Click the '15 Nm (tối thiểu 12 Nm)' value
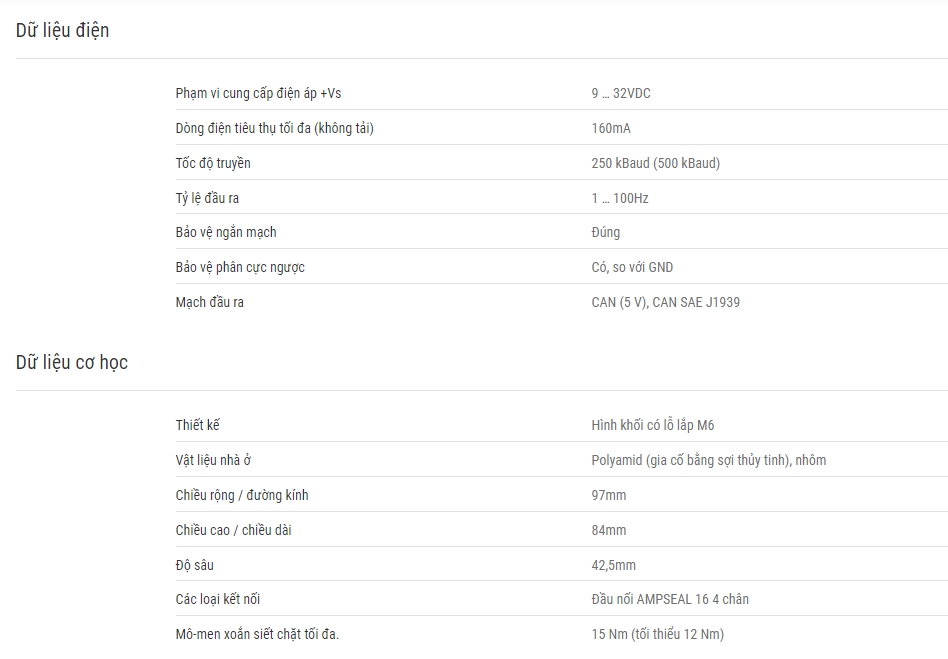Screen dimensions: 948x659 click(x=657, y=634)
